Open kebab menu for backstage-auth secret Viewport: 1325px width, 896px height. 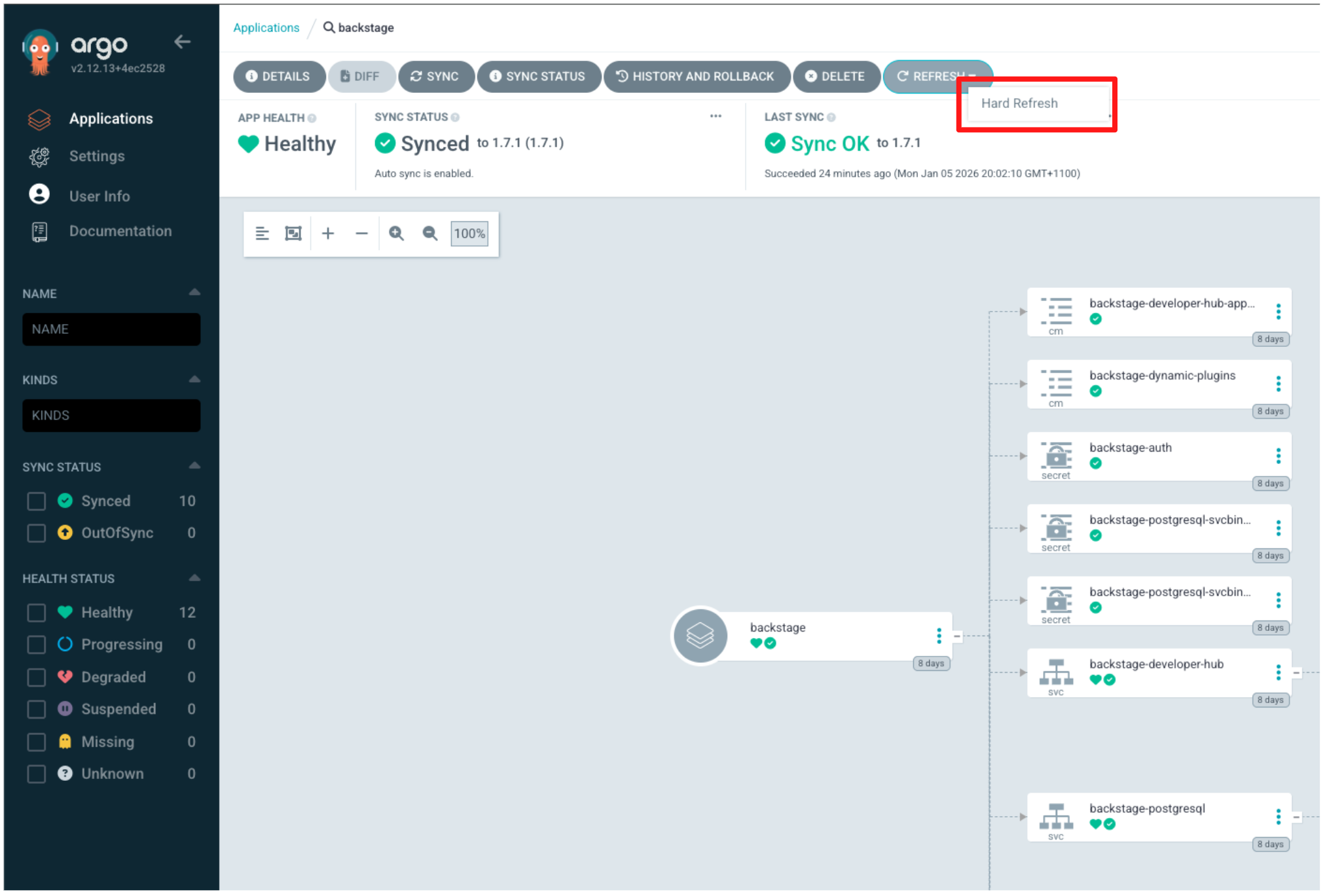tap(1278, 456)
